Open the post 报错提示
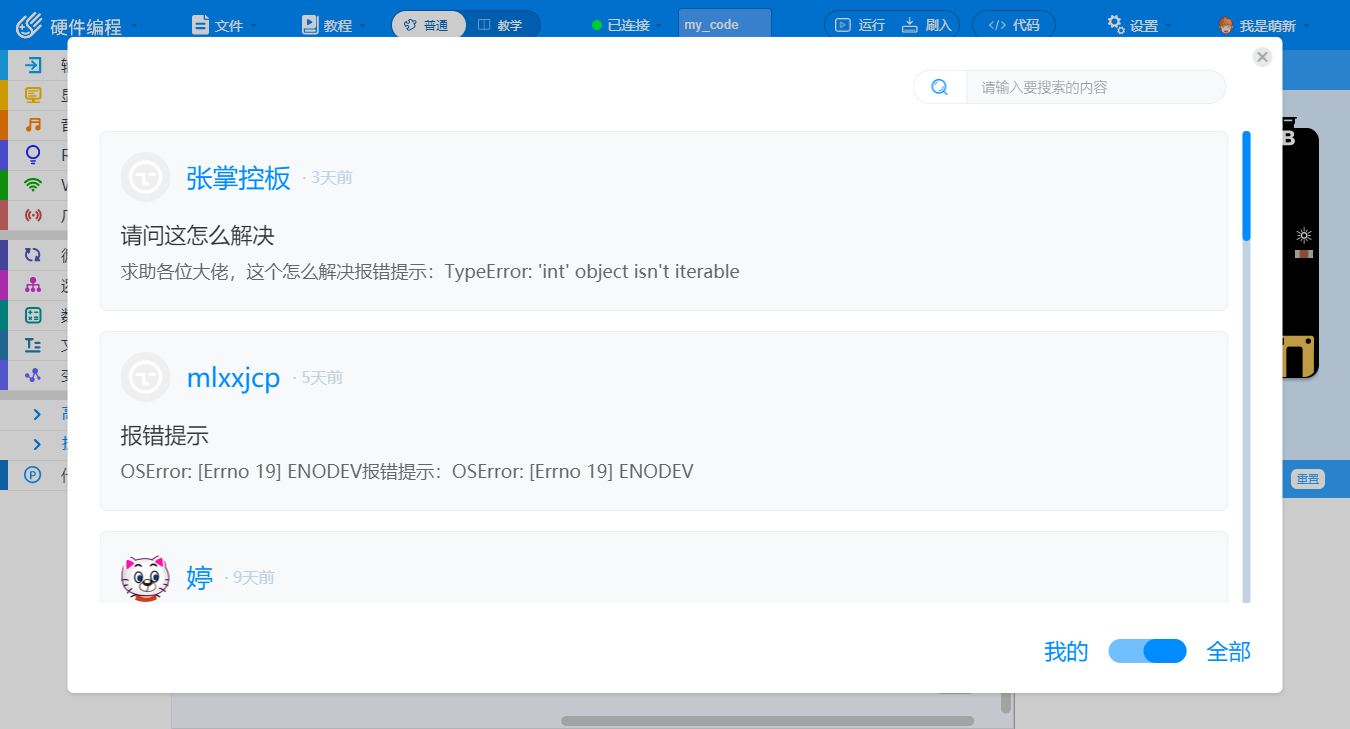 tap(165, 436)
